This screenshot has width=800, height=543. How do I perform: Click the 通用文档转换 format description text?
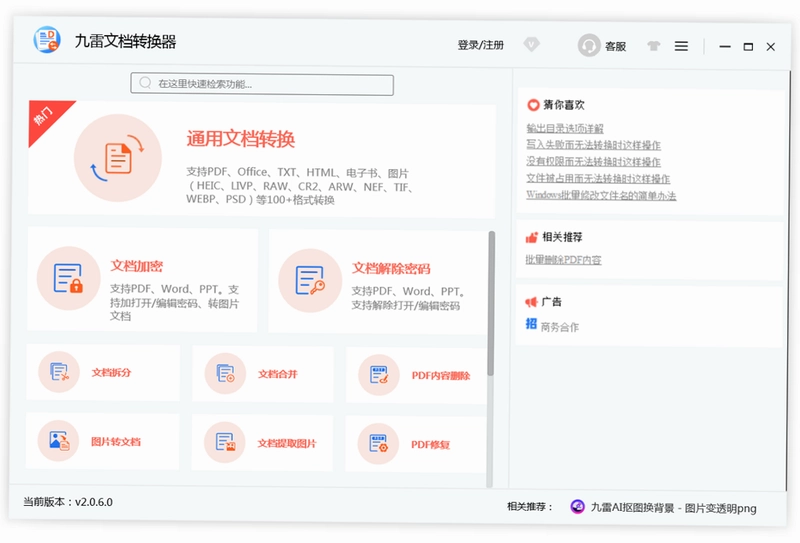[300, 186]
